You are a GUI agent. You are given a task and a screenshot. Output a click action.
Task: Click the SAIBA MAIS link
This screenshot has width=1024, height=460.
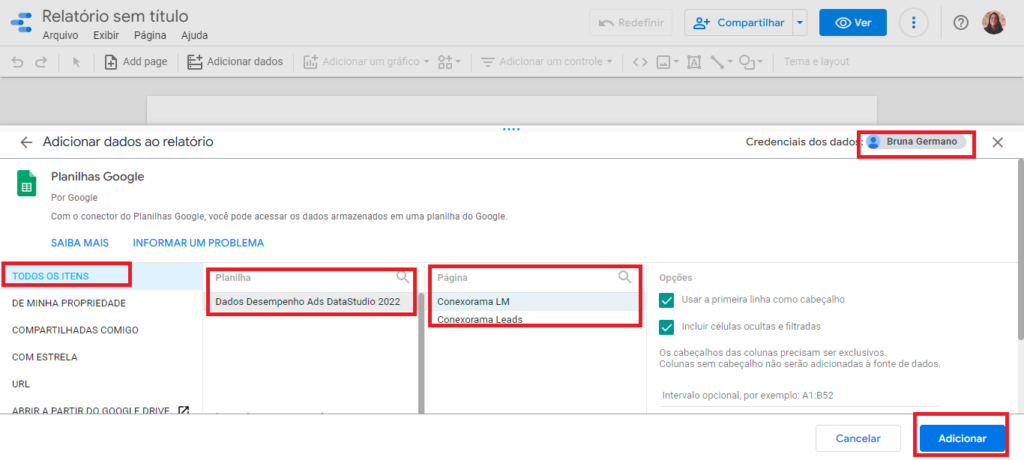tap(80, 242)
